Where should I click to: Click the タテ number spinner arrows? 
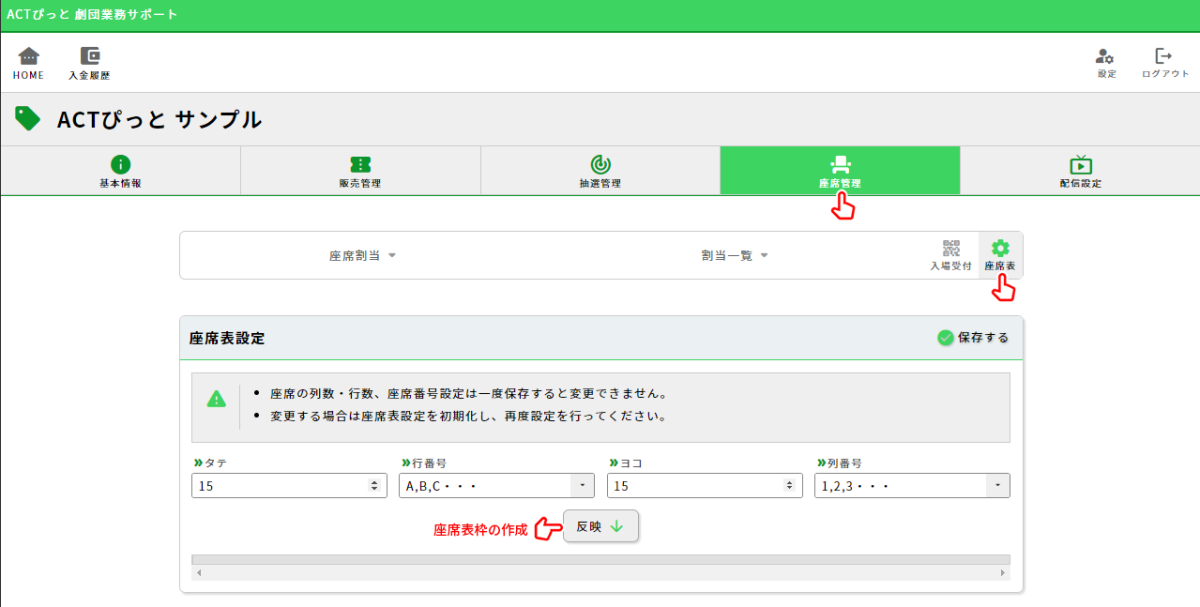pyautogui.click(x=374, y=486)
